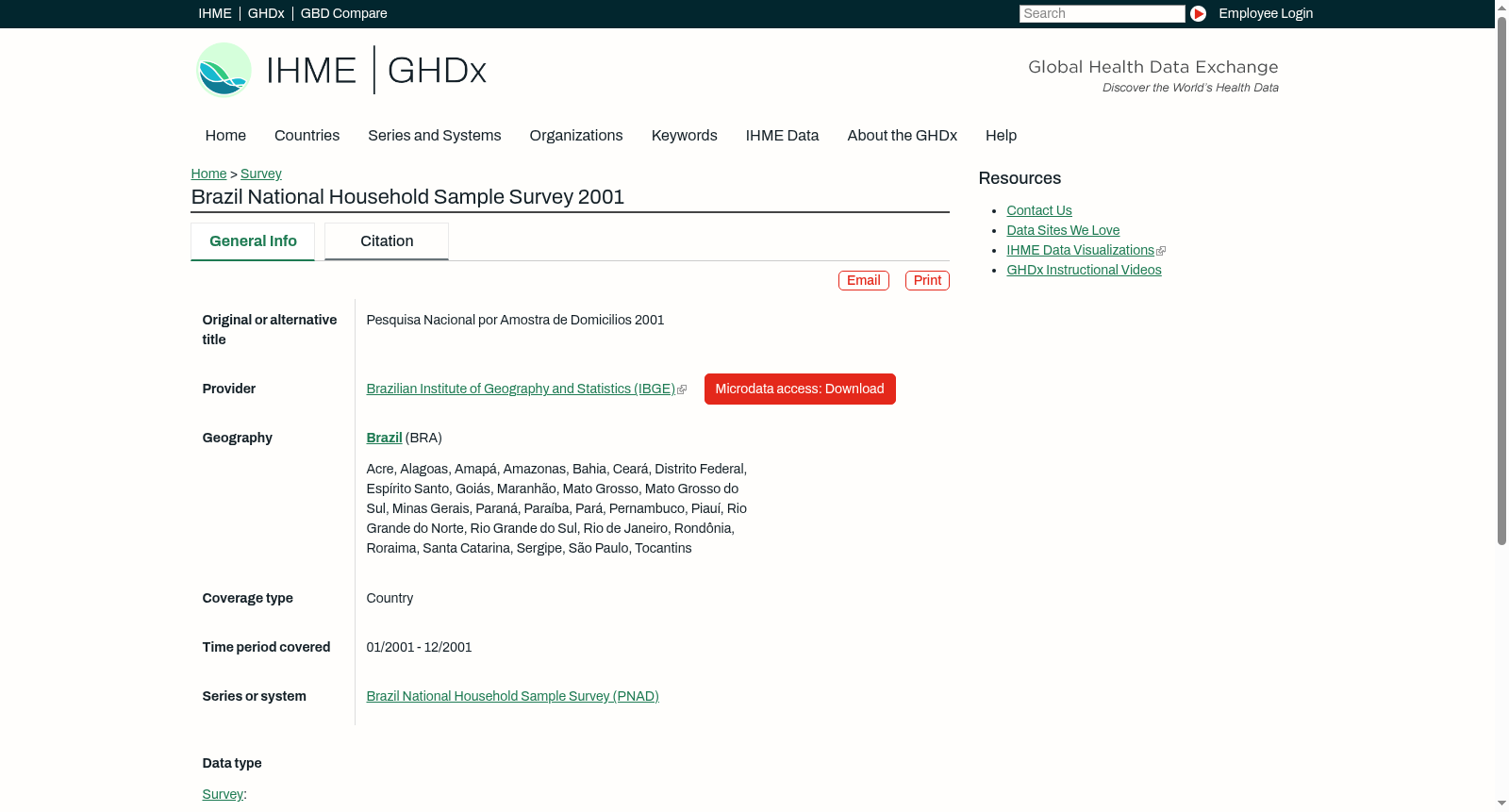Click the text 'Pesquisa Nacional por Amostra de Domicilios 2001'
The image size is (1509, 812).
(515, 320)
